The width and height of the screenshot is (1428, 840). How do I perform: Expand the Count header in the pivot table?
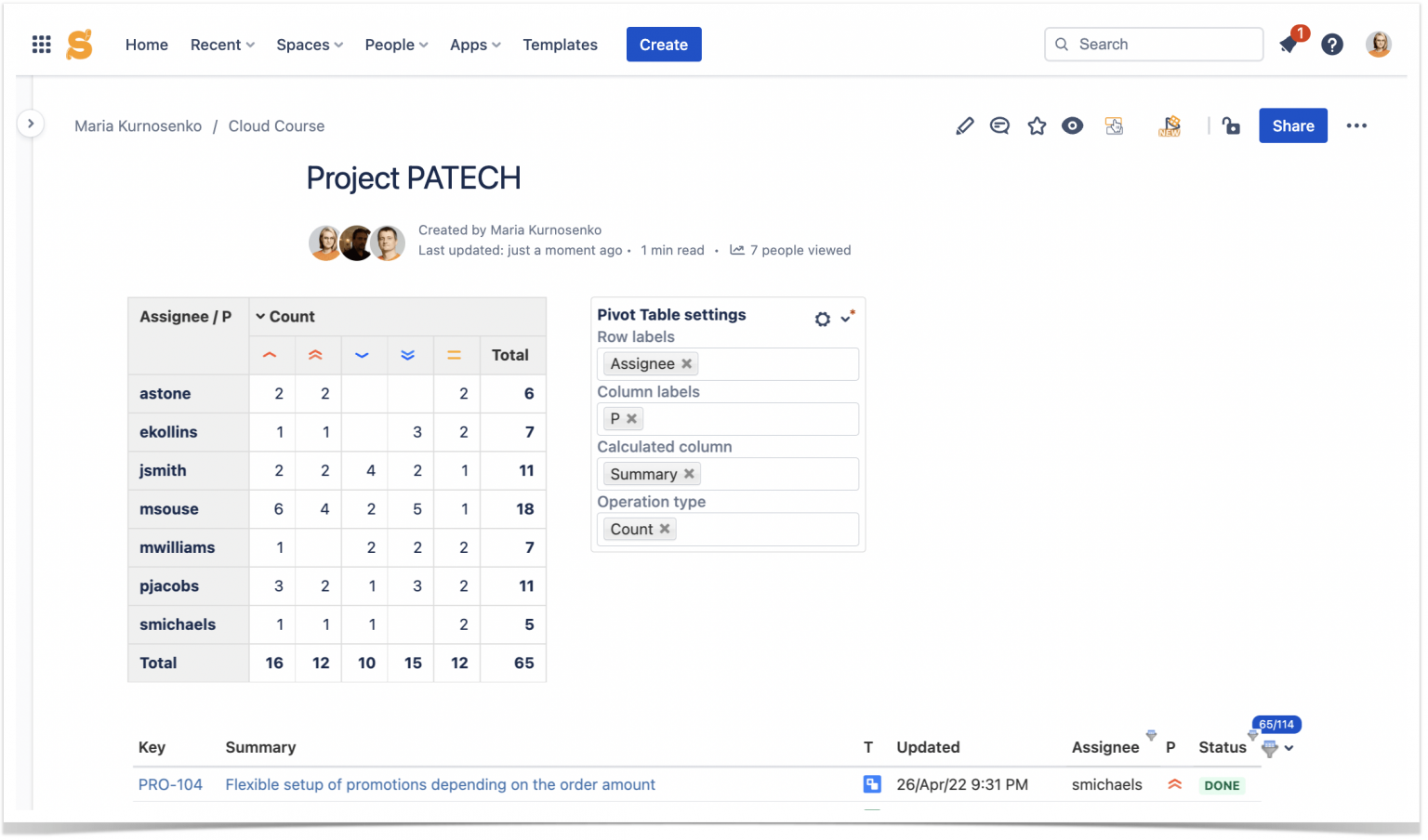(260, 316)
